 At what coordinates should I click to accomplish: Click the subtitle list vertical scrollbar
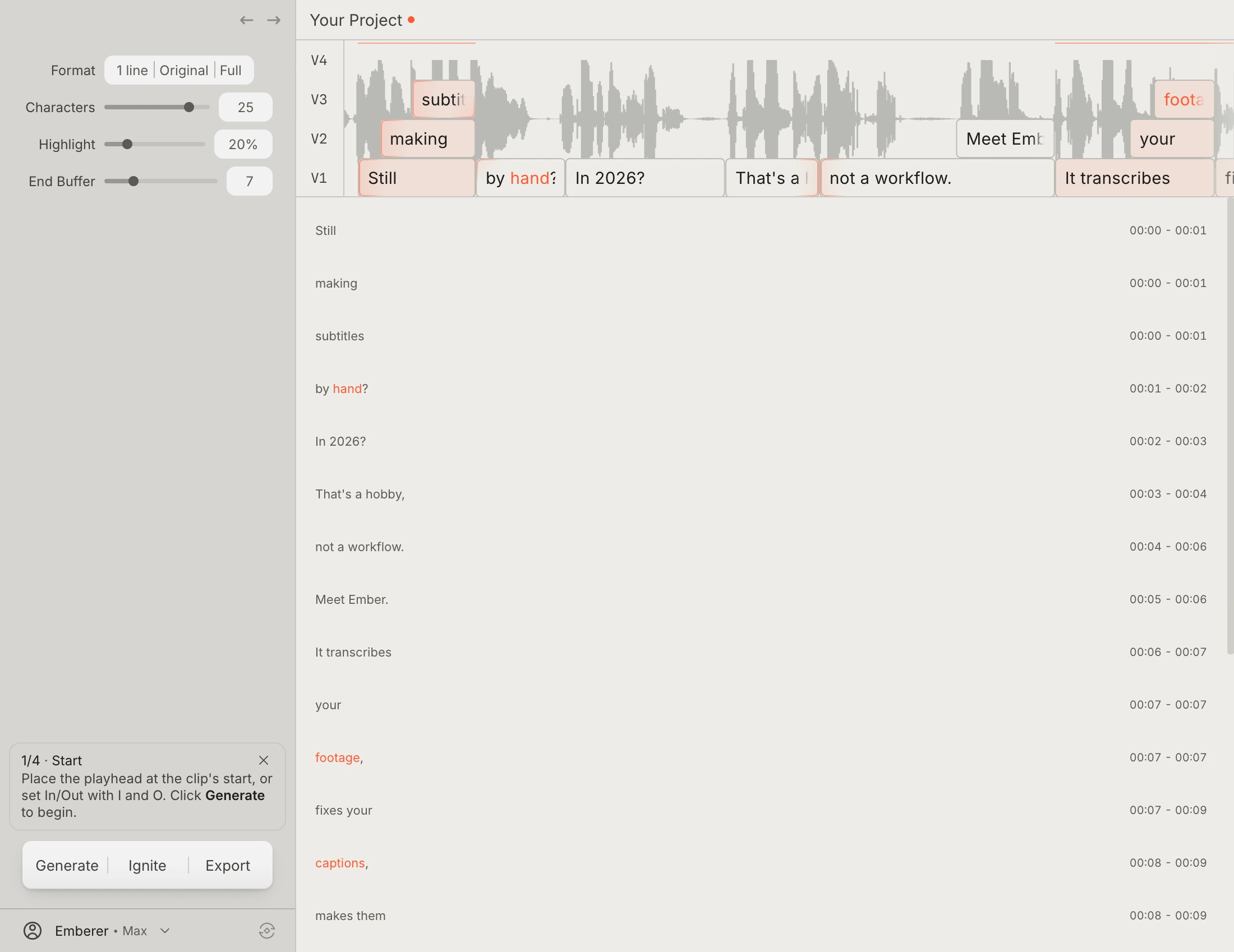[x=1230, y=426]
